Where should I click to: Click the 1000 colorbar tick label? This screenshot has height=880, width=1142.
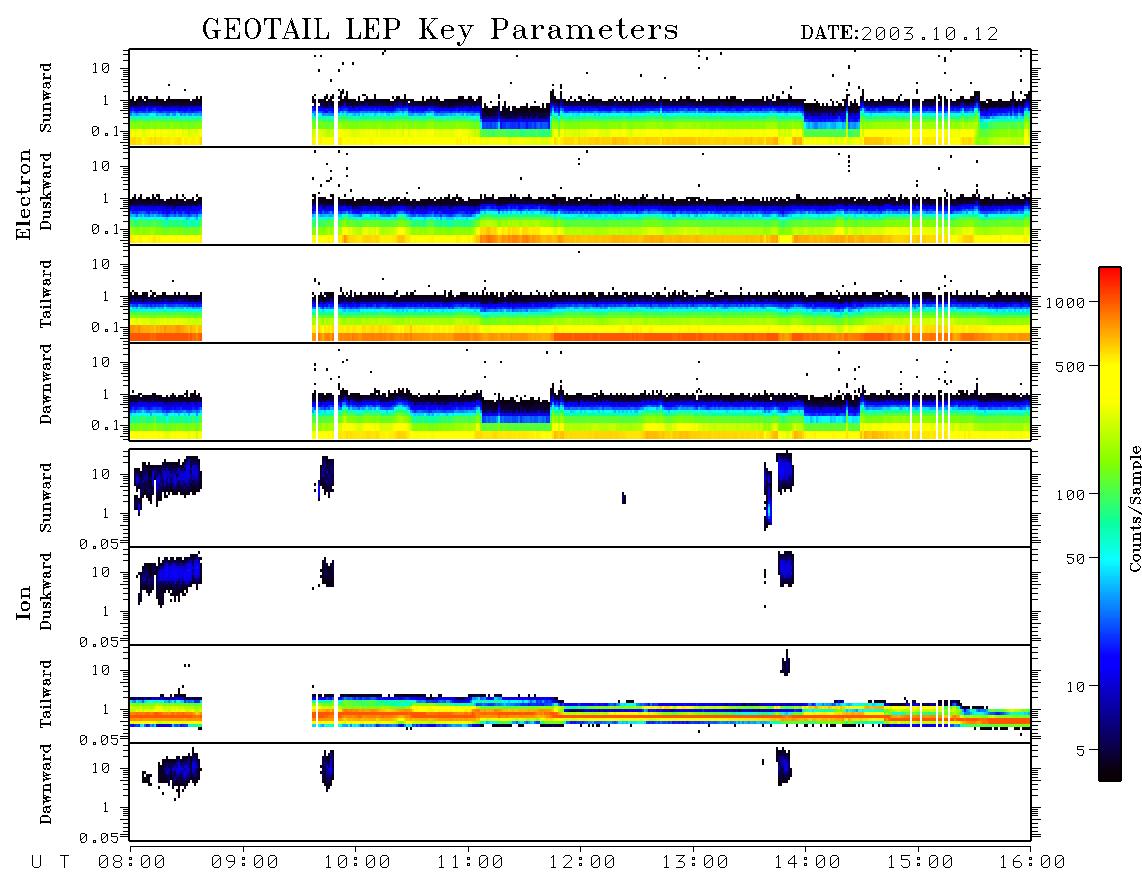[1066, 302]
